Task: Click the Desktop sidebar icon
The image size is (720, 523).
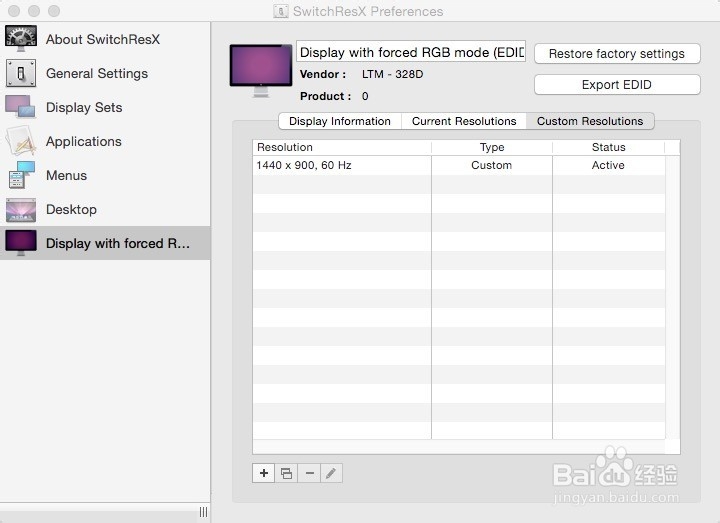Action: [21, 209]
